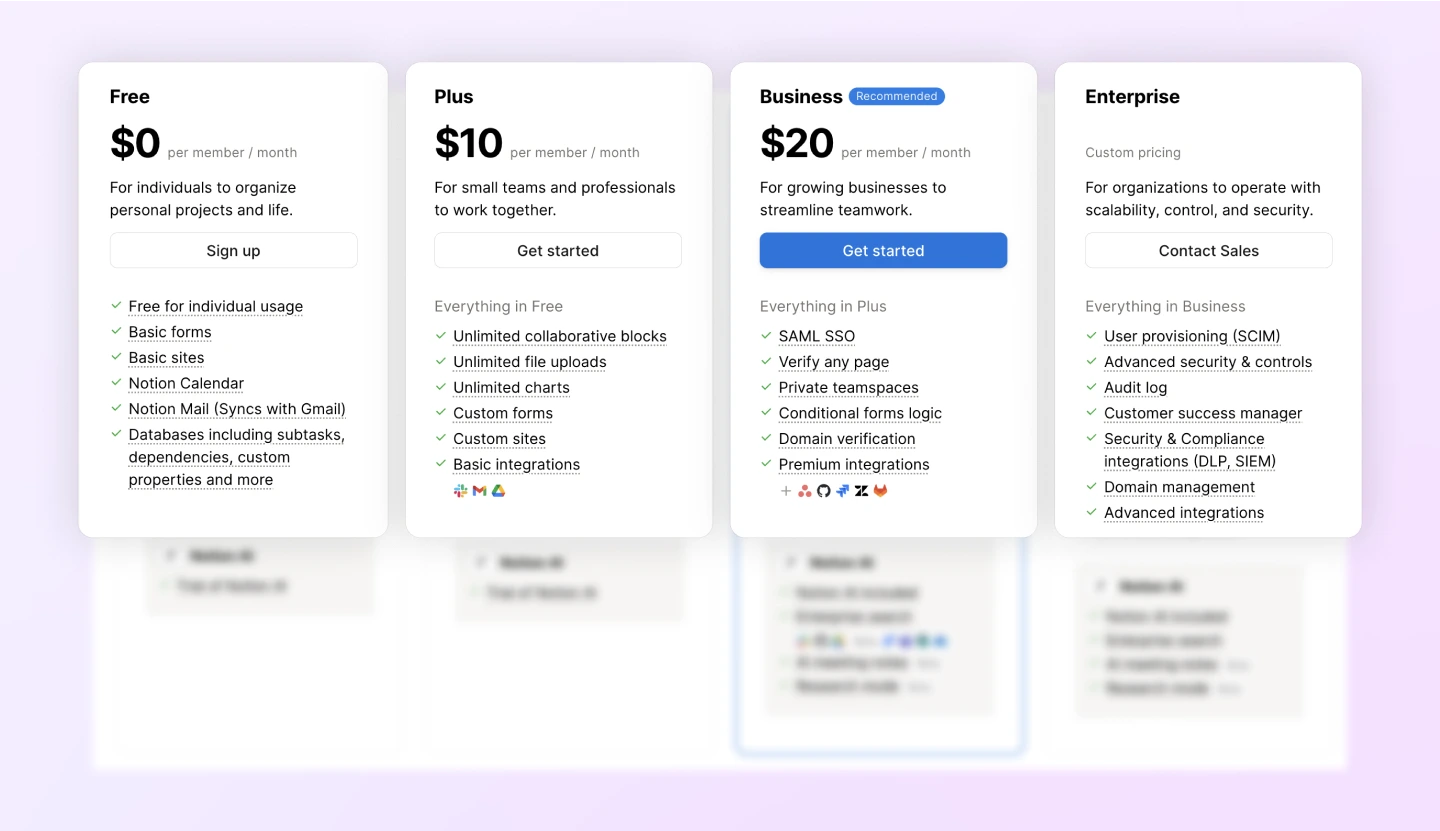Click the User provisioning (SCIM) link
The height and width of the screenshot is (831, 1440).
click(1192, 336)
